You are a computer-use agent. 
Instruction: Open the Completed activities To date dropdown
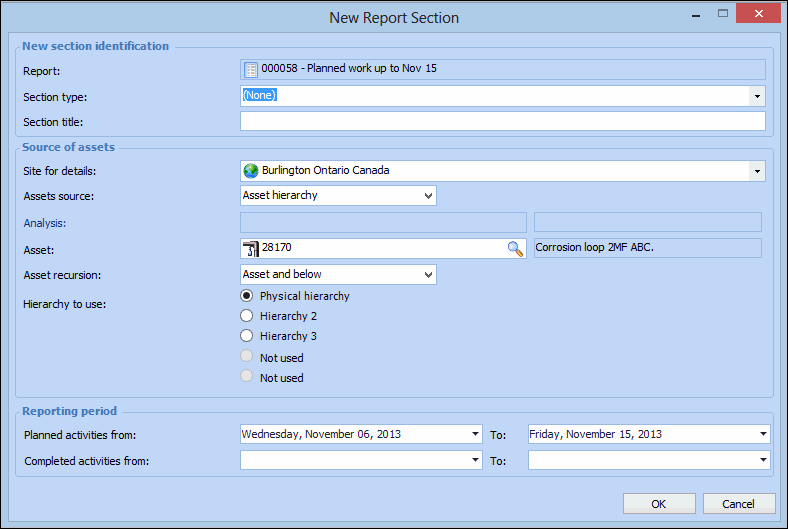pos(763,460)
